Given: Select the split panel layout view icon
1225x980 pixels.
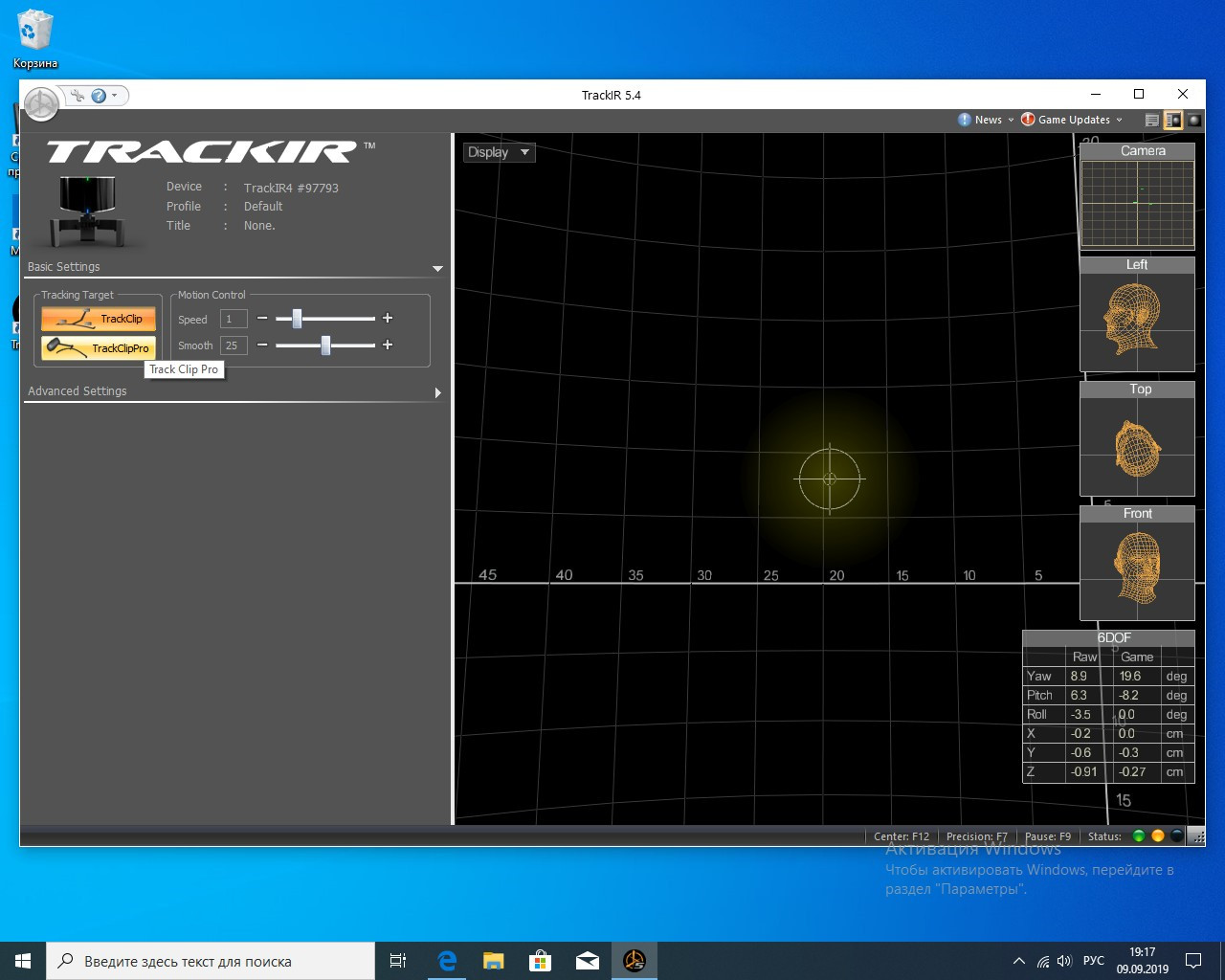Looking at the screenshot, I should [x=1172, y=121].
